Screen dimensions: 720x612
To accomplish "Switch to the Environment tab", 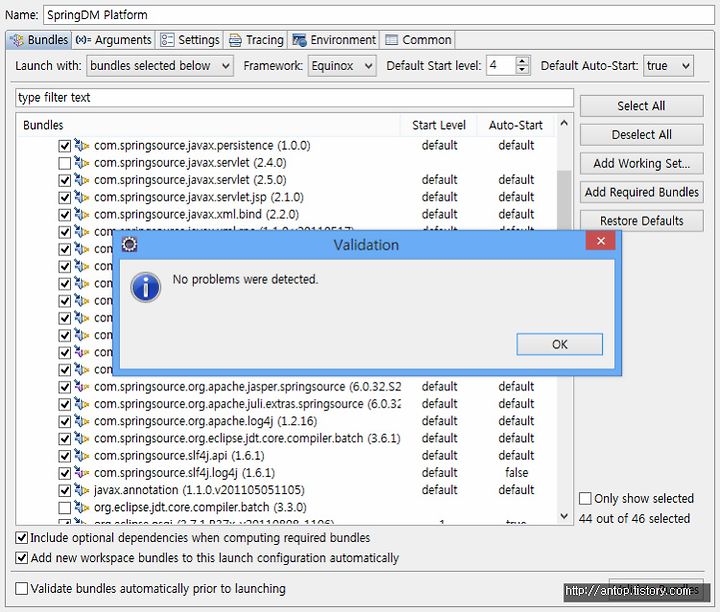I will [x=334, y=40].
